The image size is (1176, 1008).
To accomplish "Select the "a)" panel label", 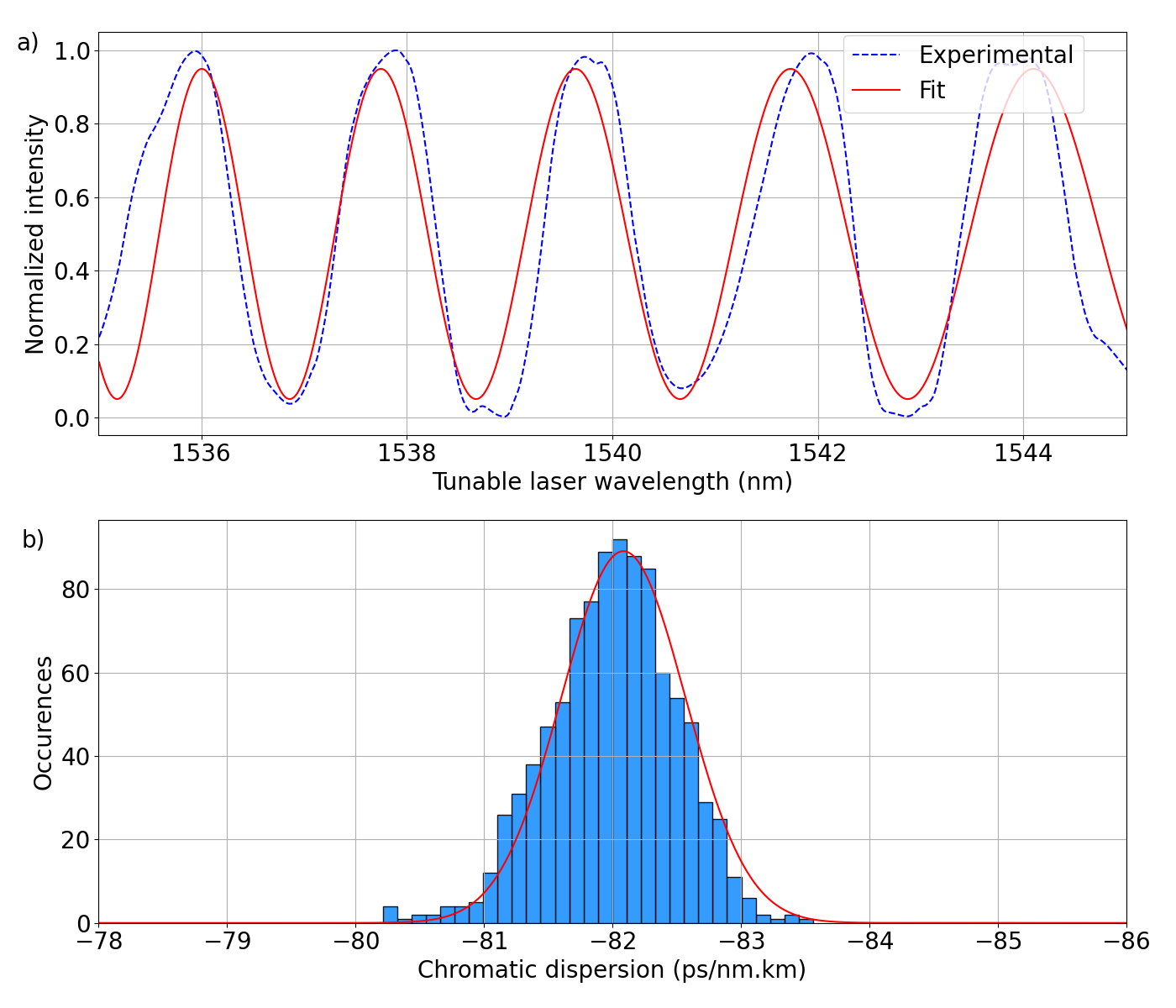I will (28, 43).
